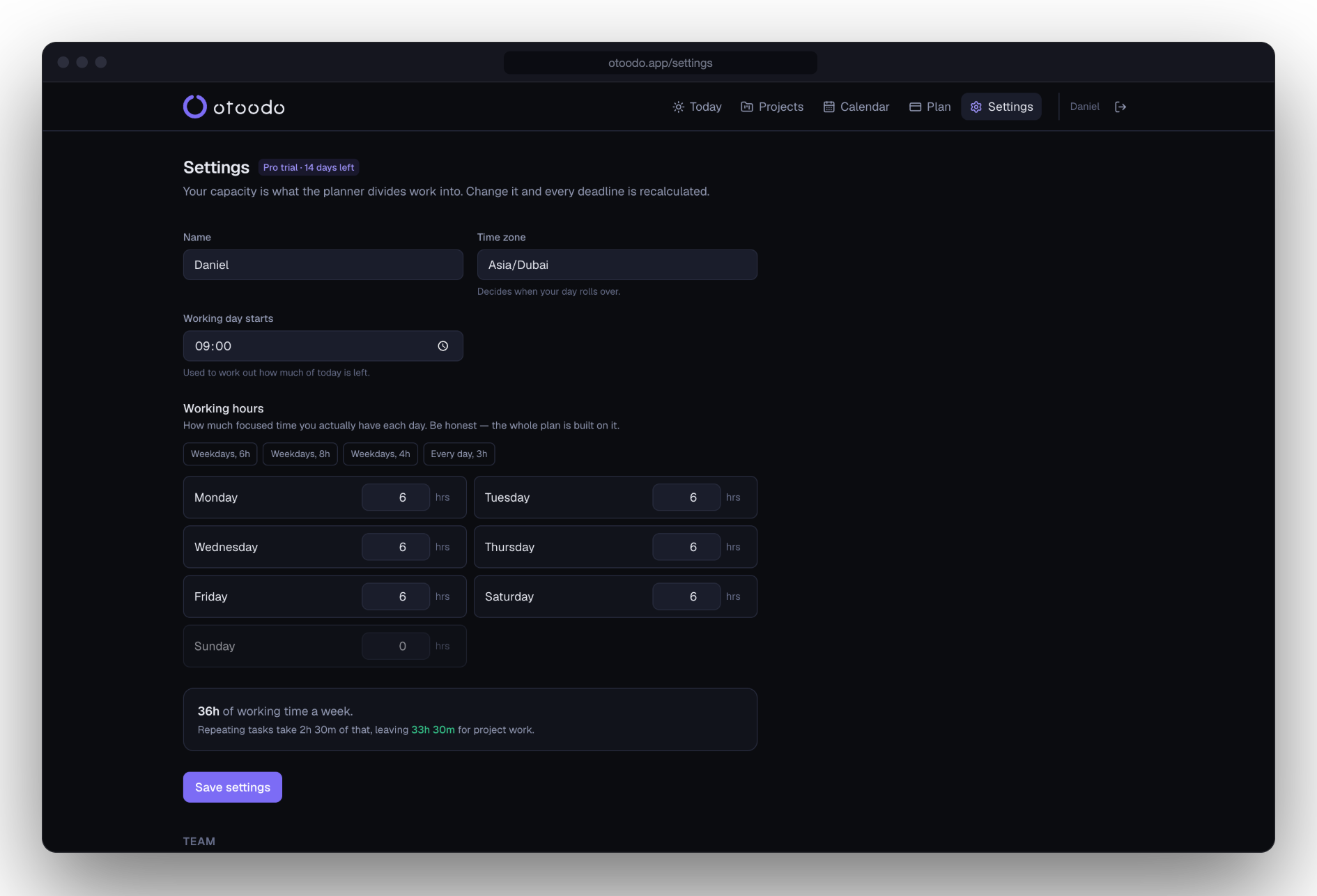1317x896 pixels.
Task: Click the Time zone label
Action: 502,238
